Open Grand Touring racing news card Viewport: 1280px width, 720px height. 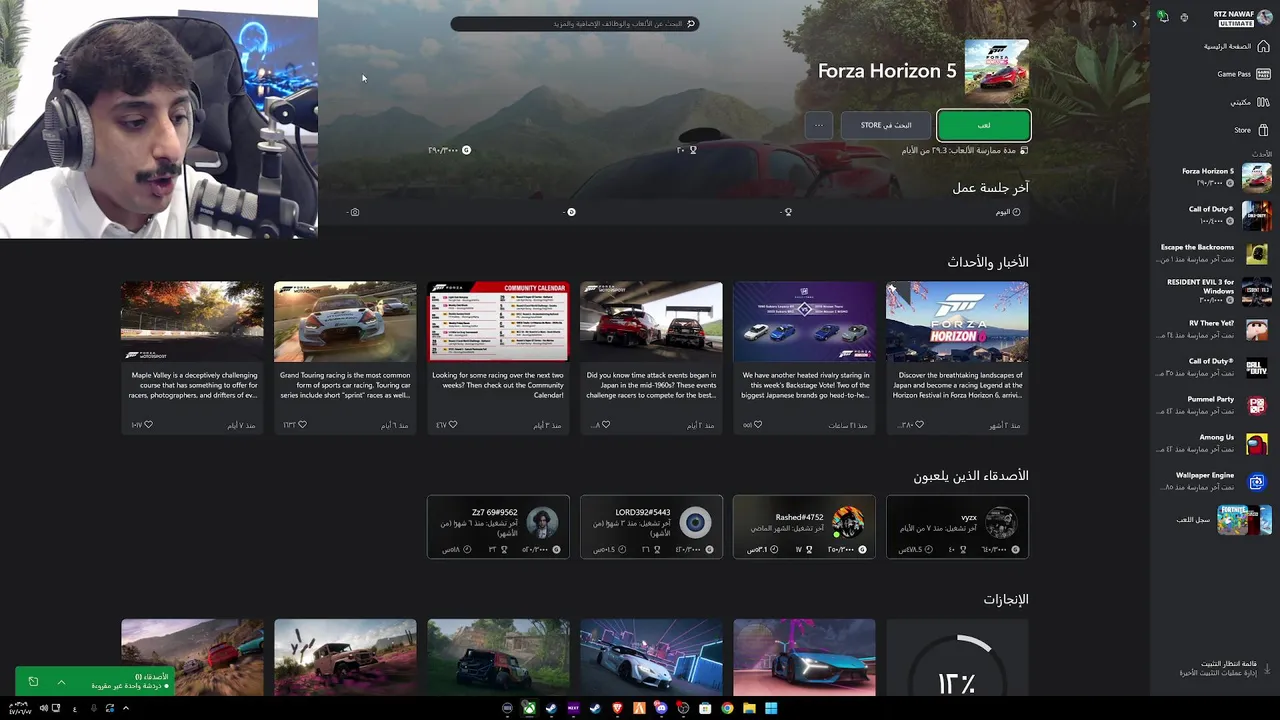(x=345, y=357)
